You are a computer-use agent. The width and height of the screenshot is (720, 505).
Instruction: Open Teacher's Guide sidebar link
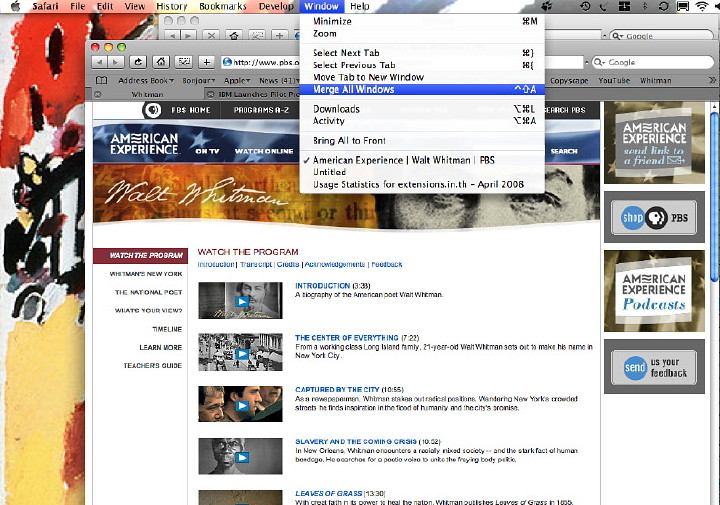click(x=152, y=366)
